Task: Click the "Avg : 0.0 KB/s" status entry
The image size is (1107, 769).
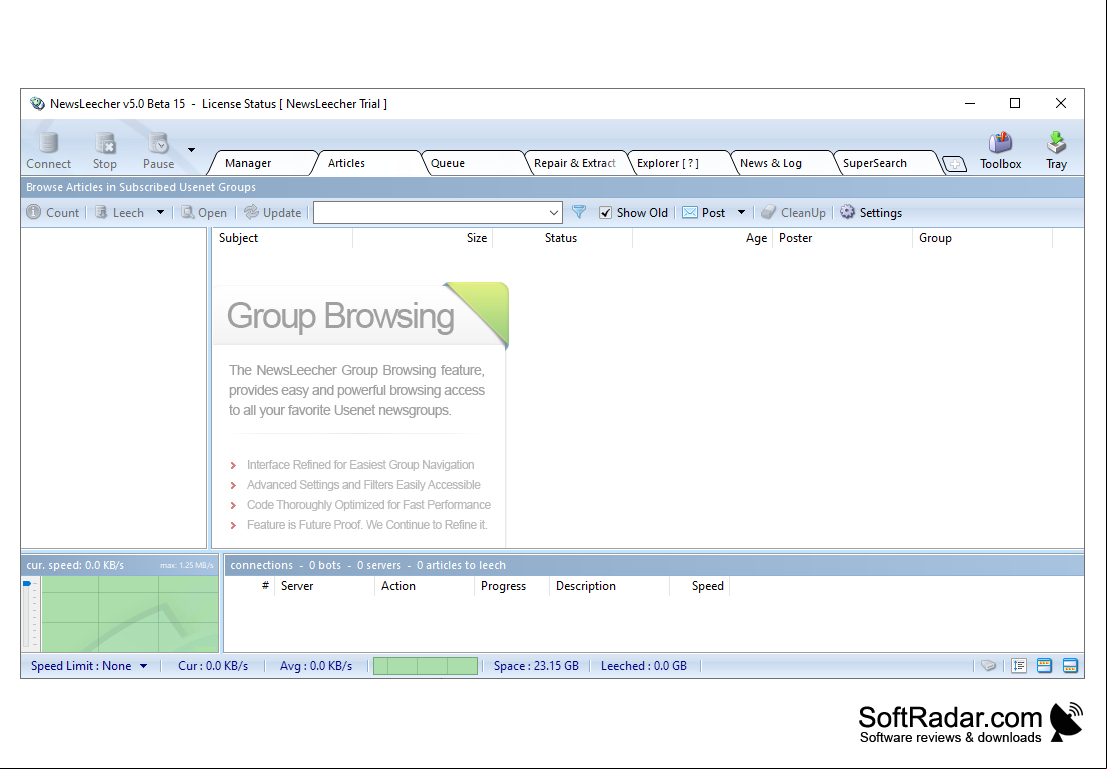Action: tap(316, 666)
